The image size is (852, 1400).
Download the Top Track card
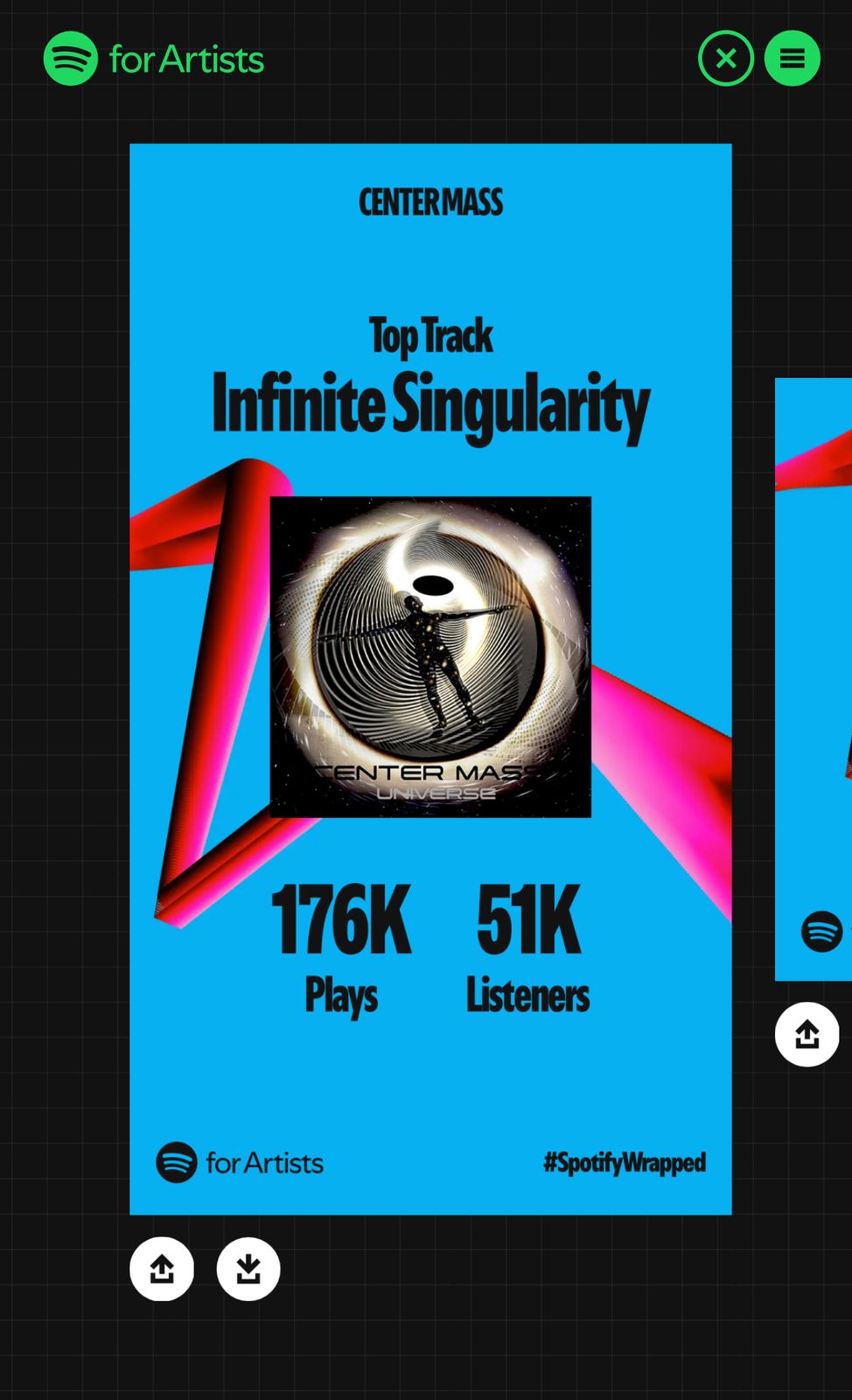click(x=248, y=1269)
